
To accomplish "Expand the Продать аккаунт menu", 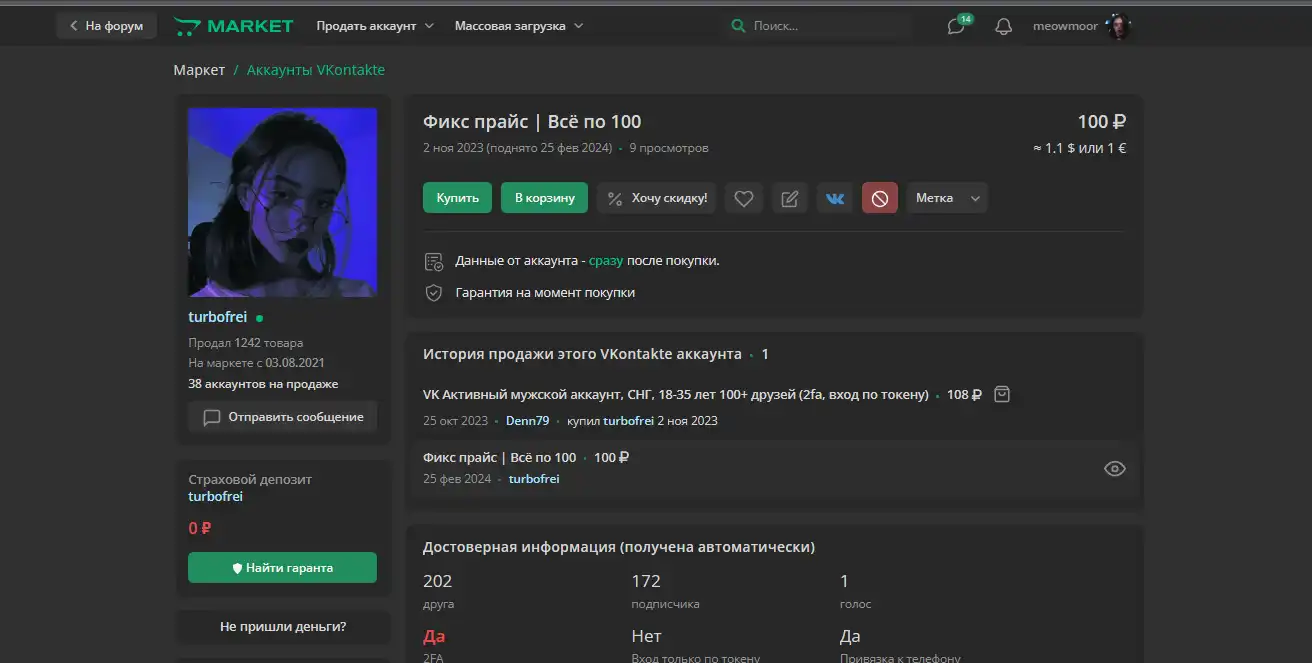I will pos(375,26).
